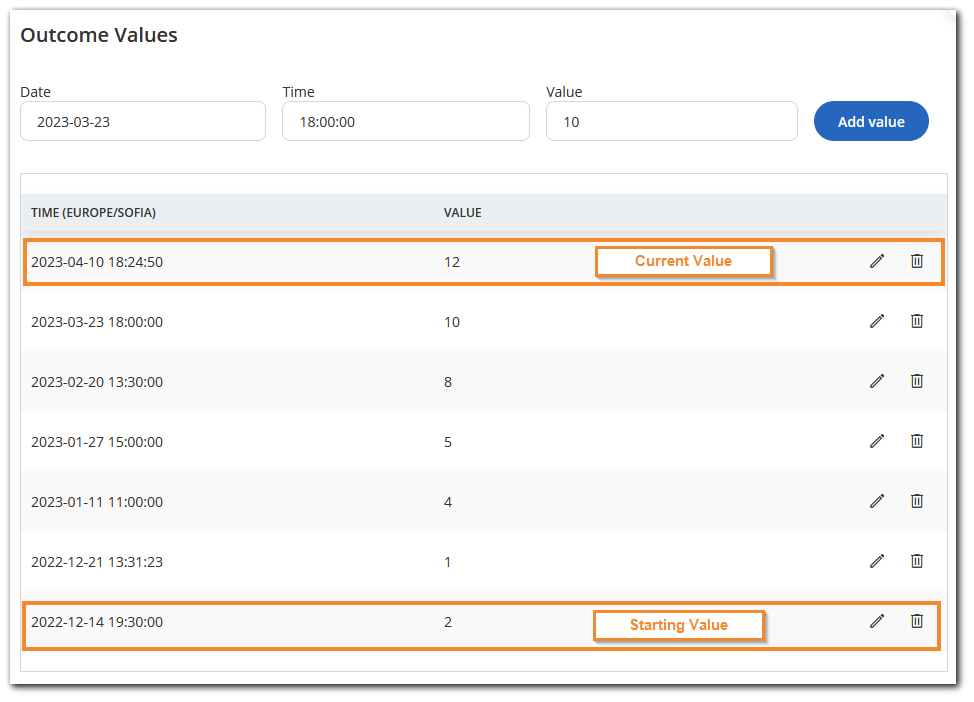Viewport: 974px width, 702px height.
Task: Click the Add value button
Action: 871,121
